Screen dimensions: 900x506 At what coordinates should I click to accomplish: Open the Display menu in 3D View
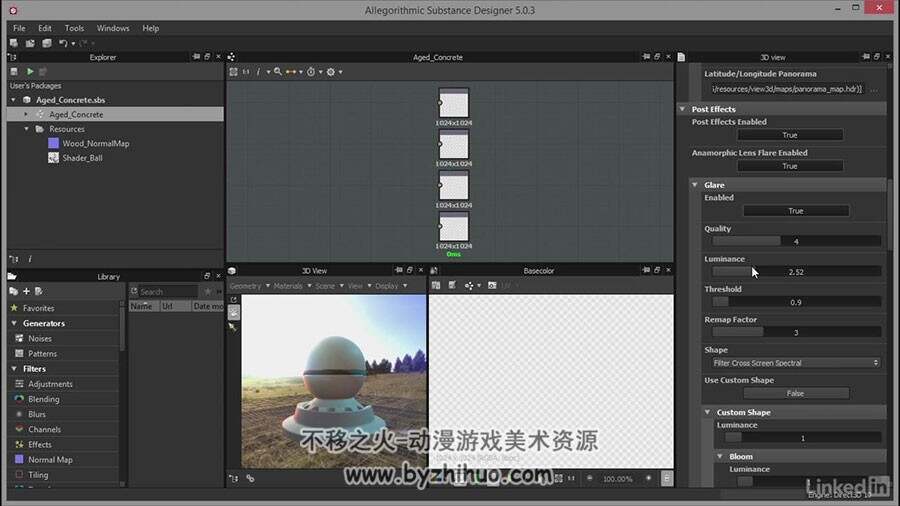tap(391, 286)
